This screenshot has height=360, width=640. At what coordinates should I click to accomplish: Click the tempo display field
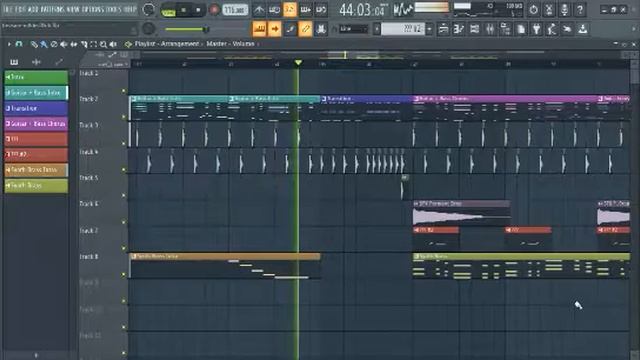pyautogui.click(x=235, y=10)
